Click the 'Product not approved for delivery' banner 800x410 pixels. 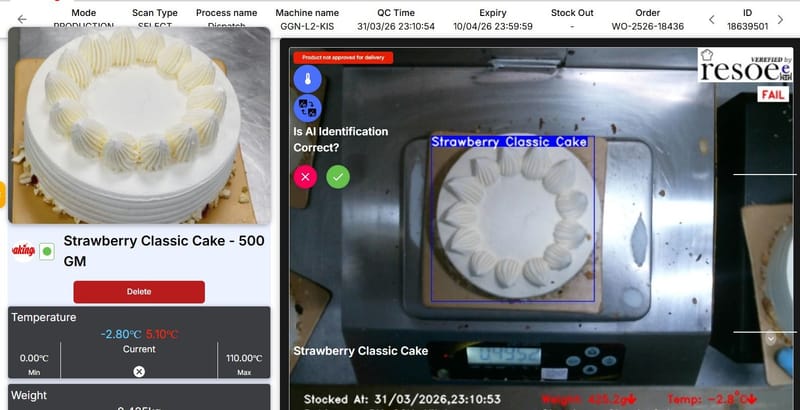pos(343,58)
